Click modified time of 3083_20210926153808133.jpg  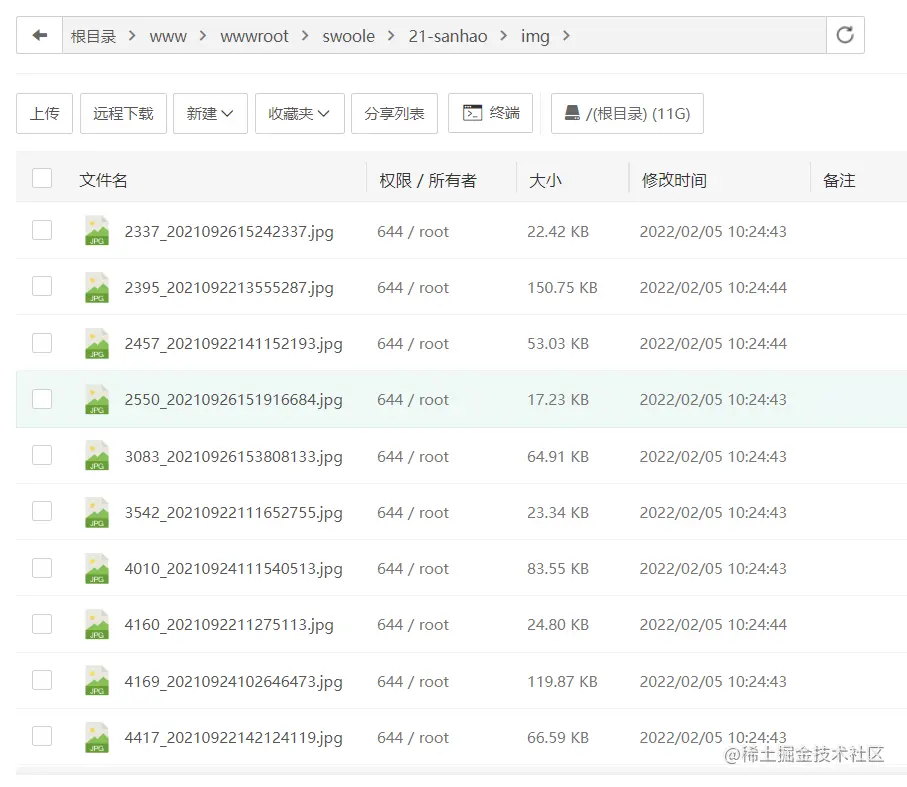click(x=713, y=457)
